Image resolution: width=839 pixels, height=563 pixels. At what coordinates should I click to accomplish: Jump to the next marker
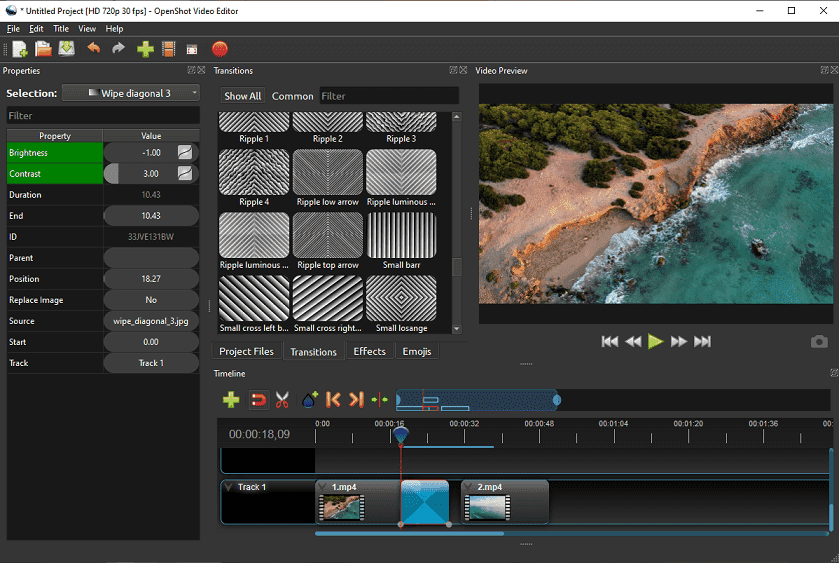click(x=356, y=400)
